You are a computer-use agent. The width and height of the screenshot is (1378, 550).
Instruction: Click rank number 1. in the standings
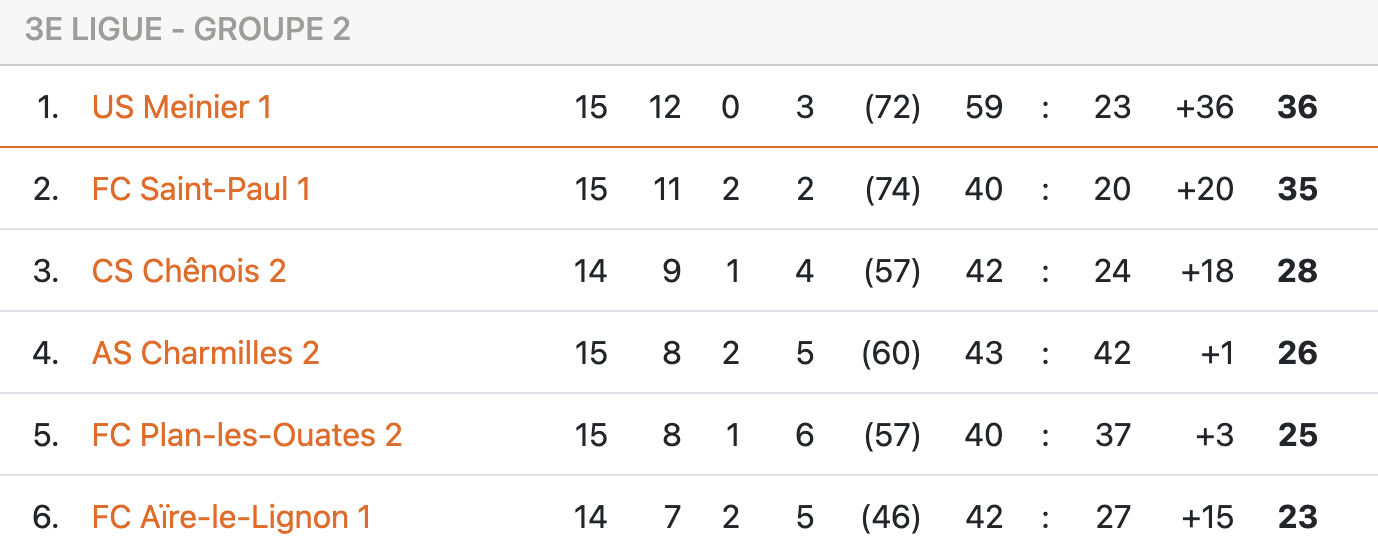(x=48, y=107)
